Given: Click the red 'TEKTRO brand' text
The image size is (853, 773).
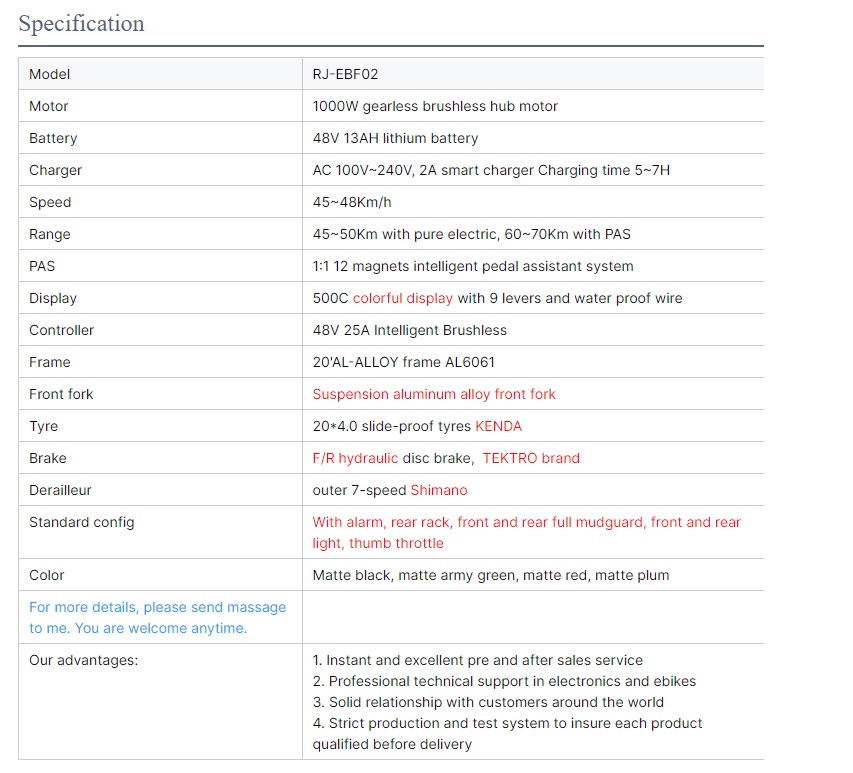Looking at the screenshot, I should pos(531,458).
